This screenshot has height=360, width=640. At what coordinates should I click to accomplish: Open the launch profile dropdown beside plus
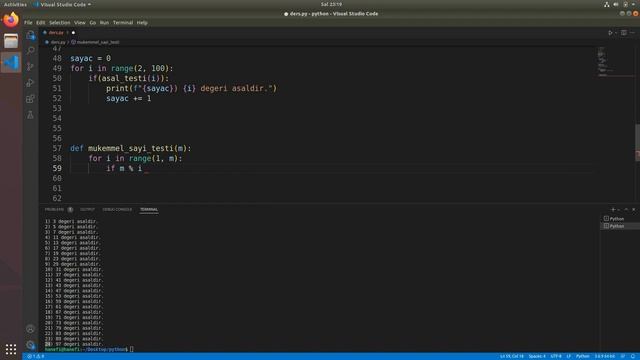pos(618,209)
